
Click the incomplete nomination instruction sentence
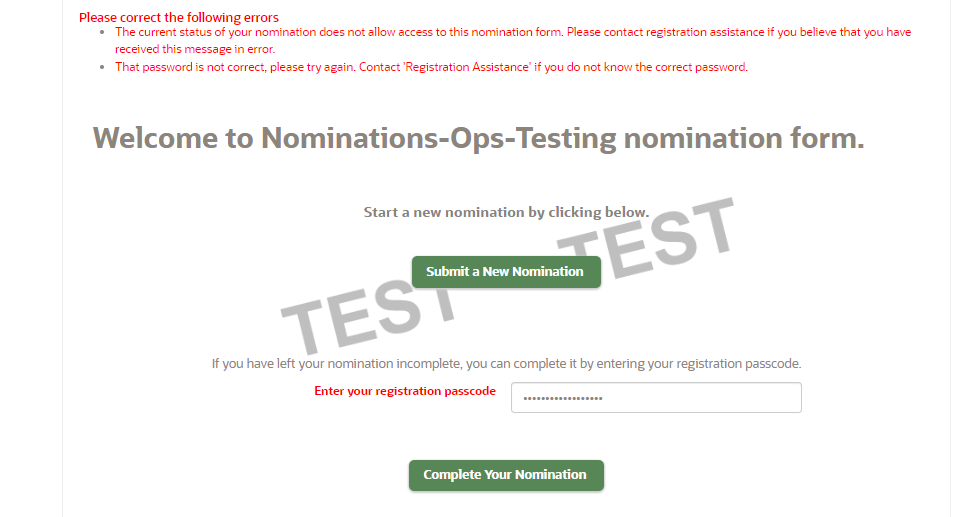pyautogui.click(x=506, y=363)
